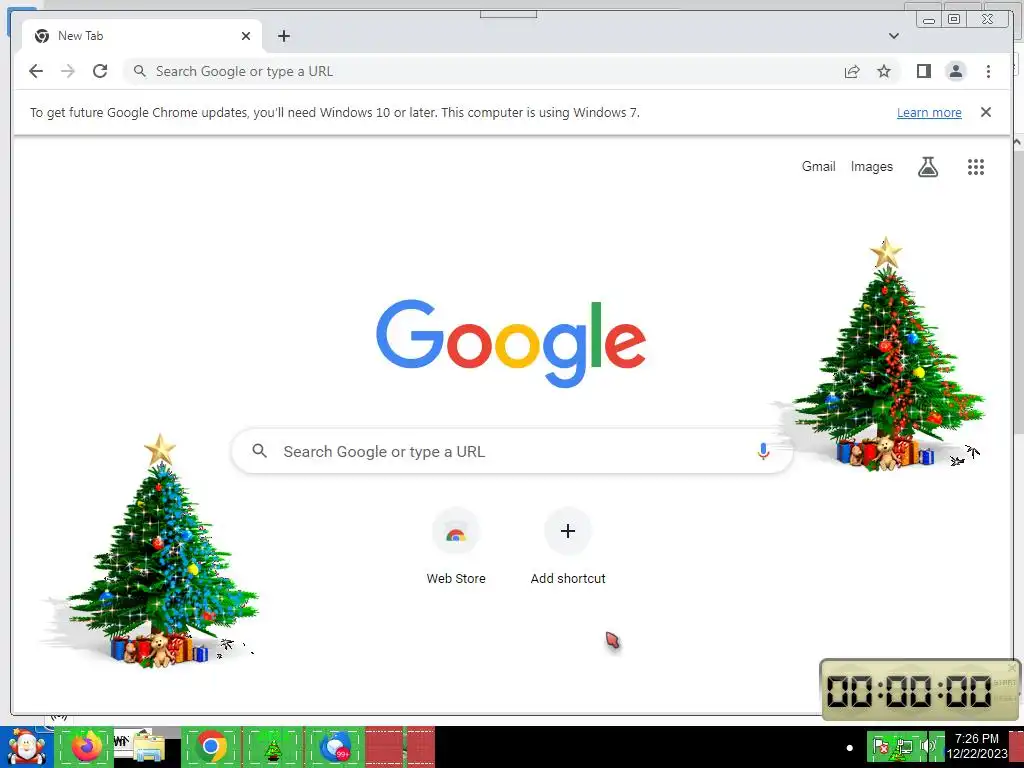
Task: Open Chrome's three-dot customize menu
Action: pos(988,71)
